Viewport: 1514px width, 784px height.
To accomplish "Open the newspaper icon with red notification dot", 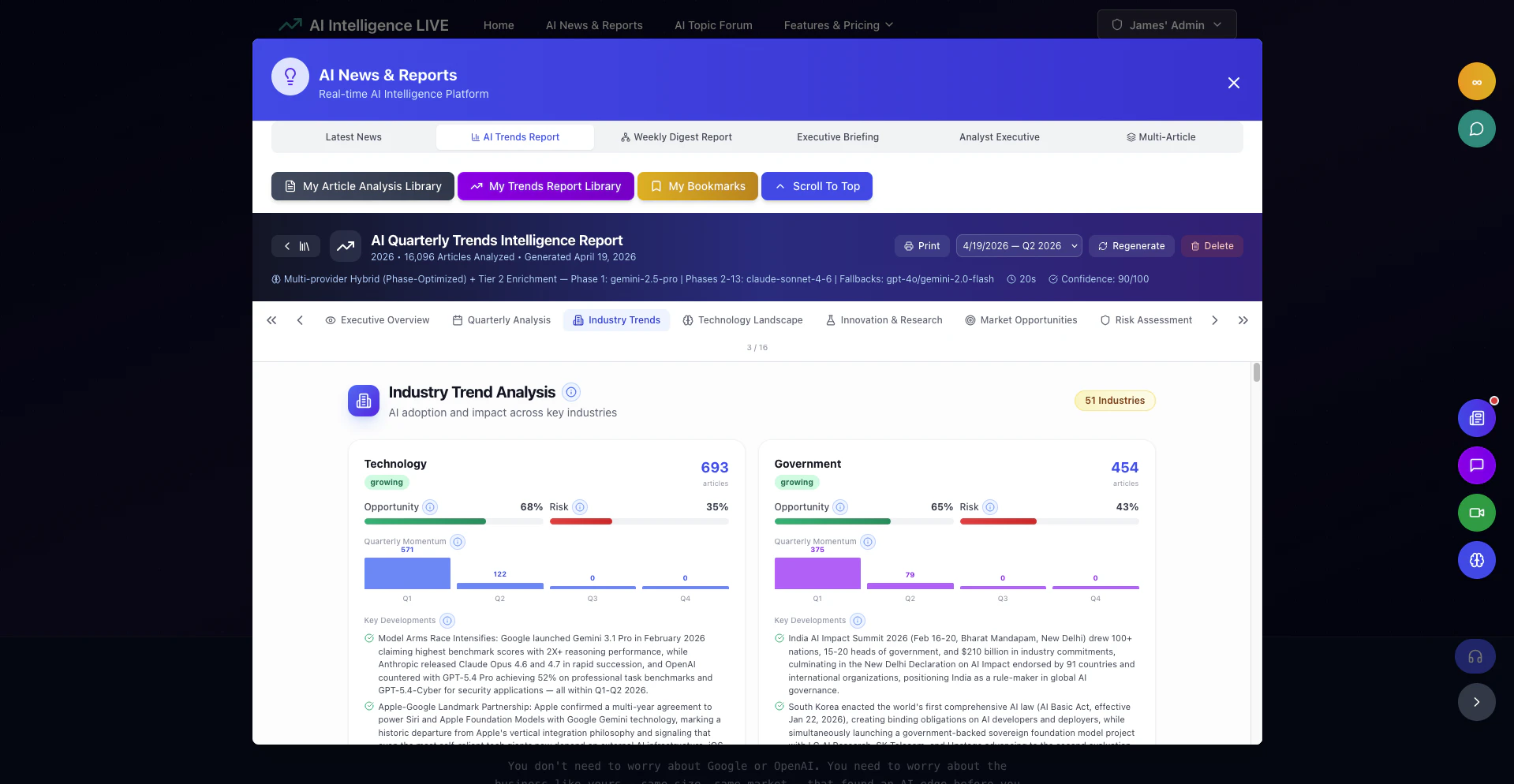I will click(1476, 418).
